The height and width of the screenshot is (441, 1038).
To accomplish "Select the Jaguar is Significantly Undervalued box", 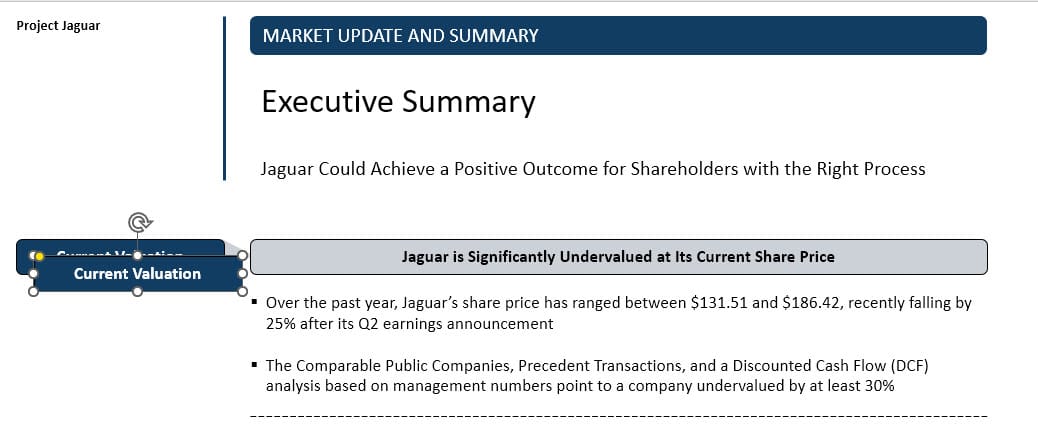I will 617,257.
